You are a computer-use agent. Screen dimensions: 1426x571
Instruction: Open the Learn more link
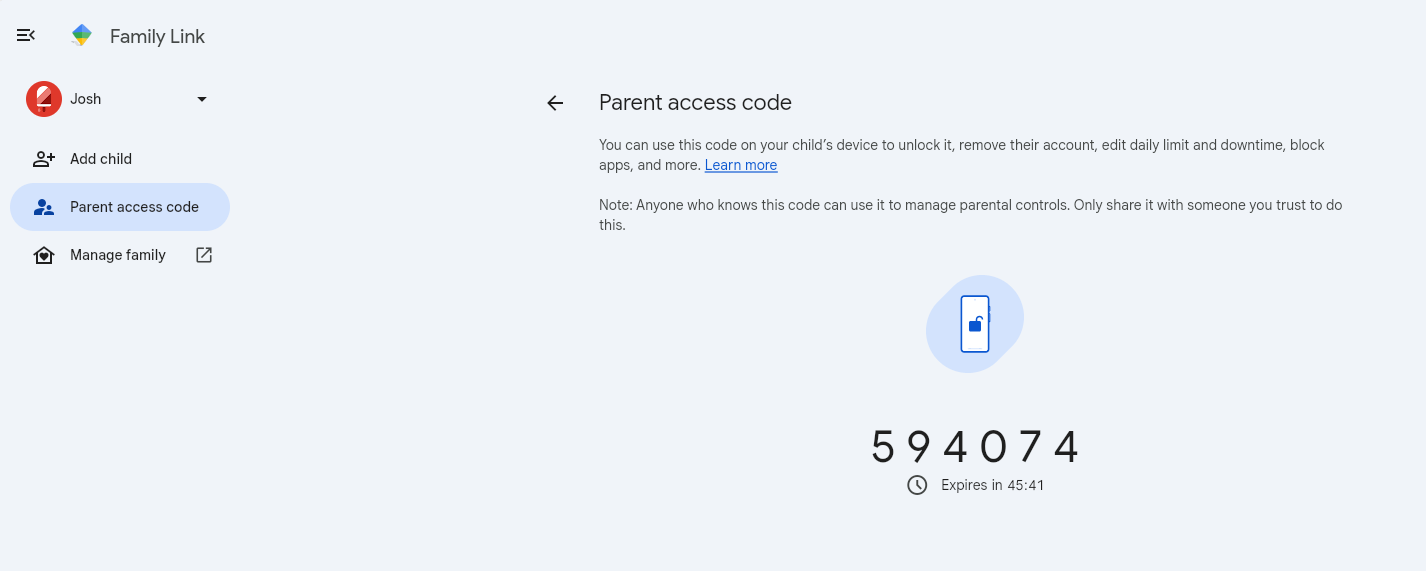pyautogui.click(x=741, y=165)
